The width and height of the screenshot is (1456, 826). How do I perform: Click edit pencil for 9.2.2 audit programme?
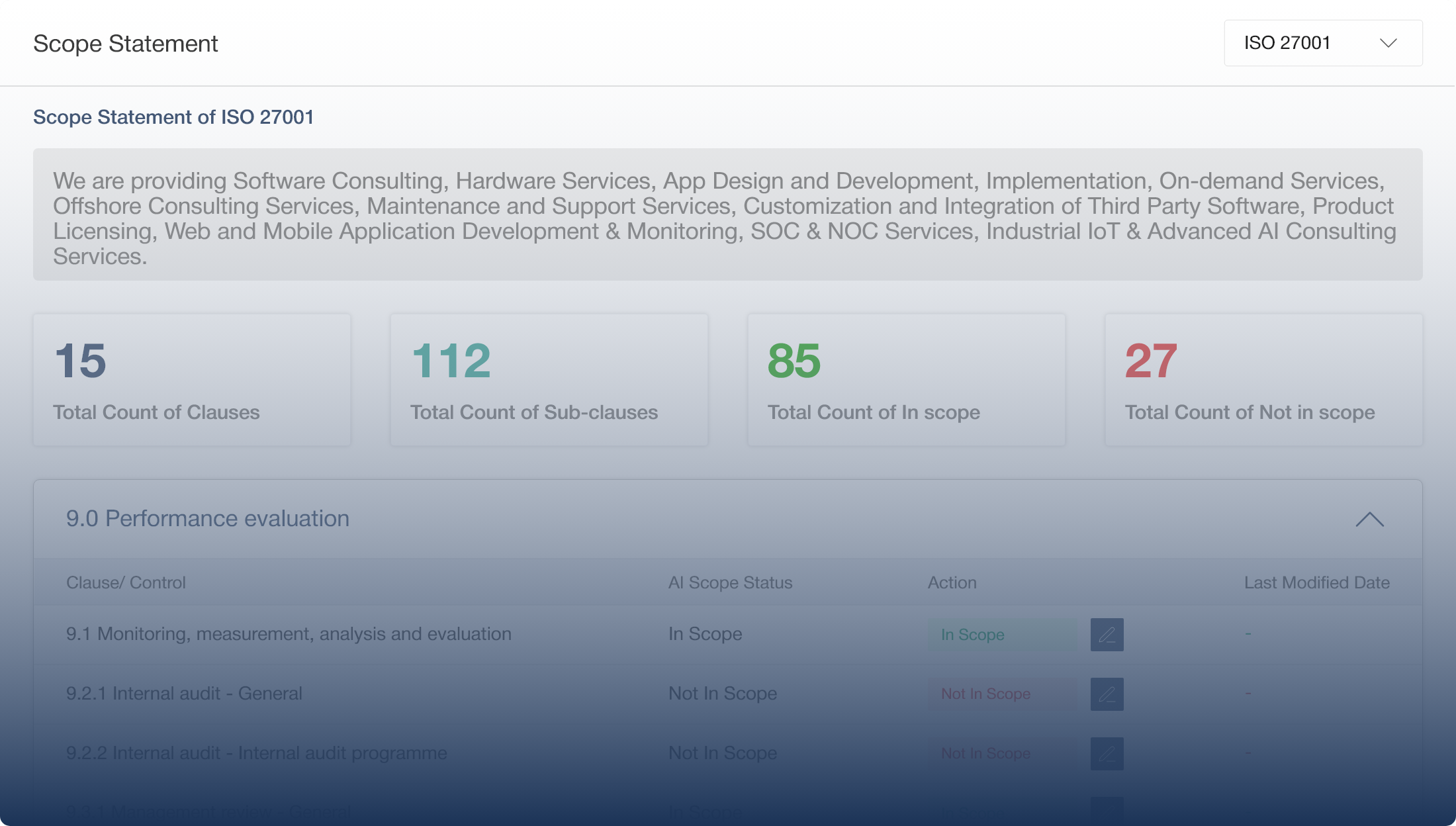point(1107,754)
